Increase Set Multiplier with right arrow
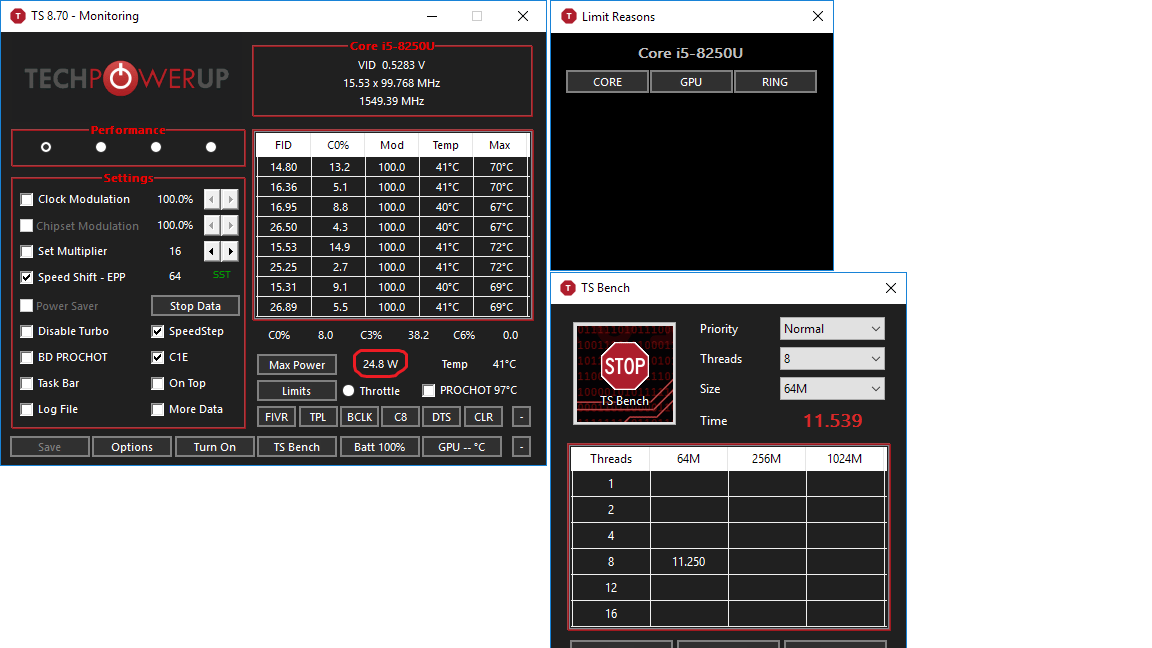The image size is (1152, 648). (230, 251)
